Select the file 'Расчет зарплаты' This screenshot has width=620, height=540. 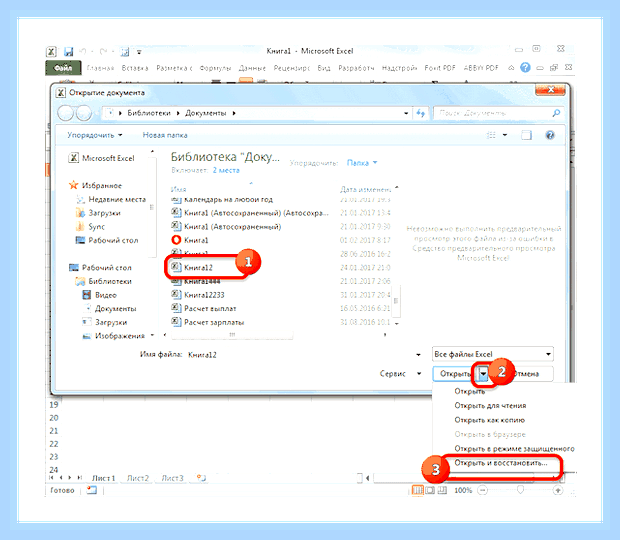tap(208, 322)
